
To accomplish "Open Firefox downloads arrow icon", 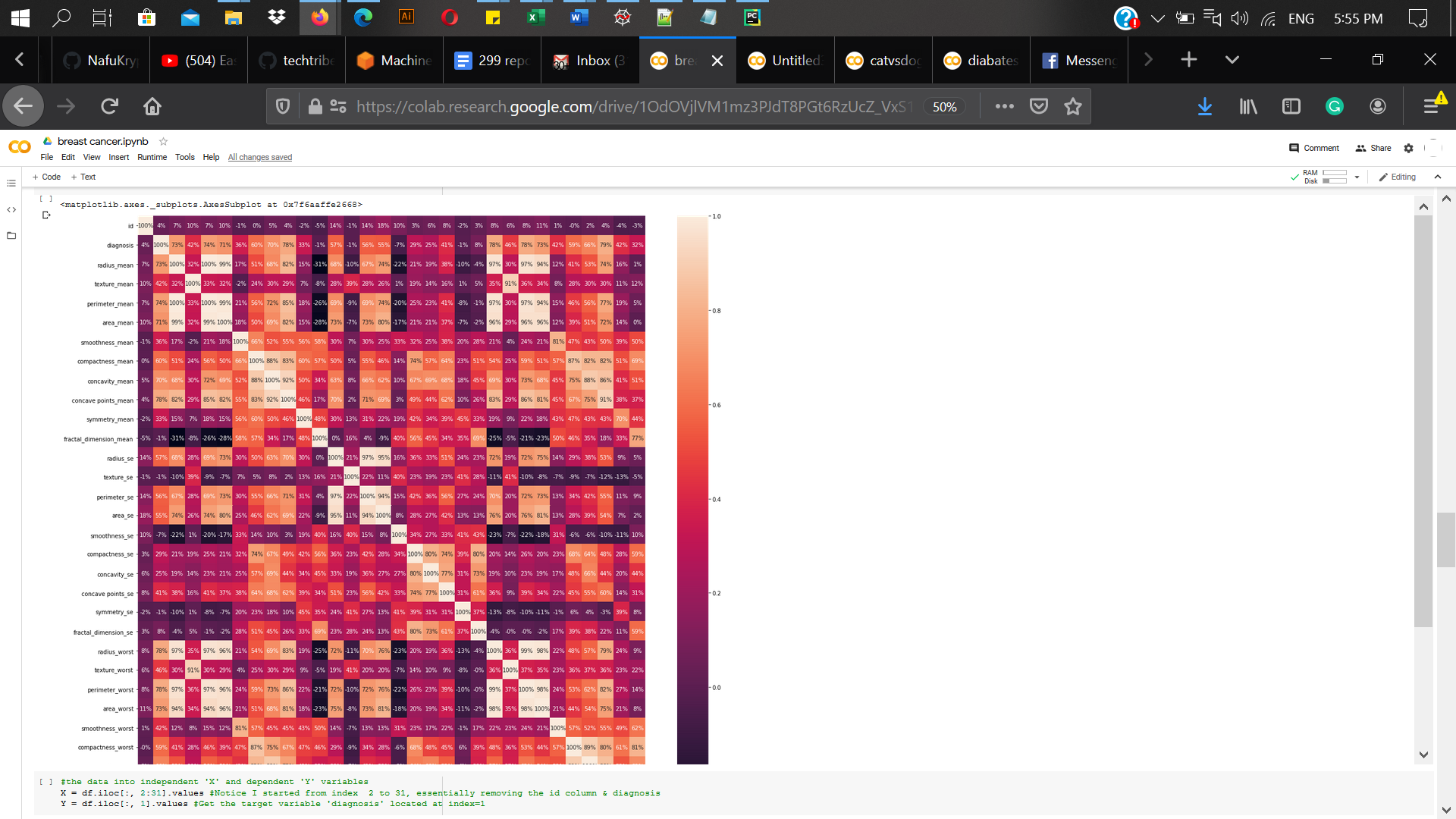I will tap(1204, 106).
